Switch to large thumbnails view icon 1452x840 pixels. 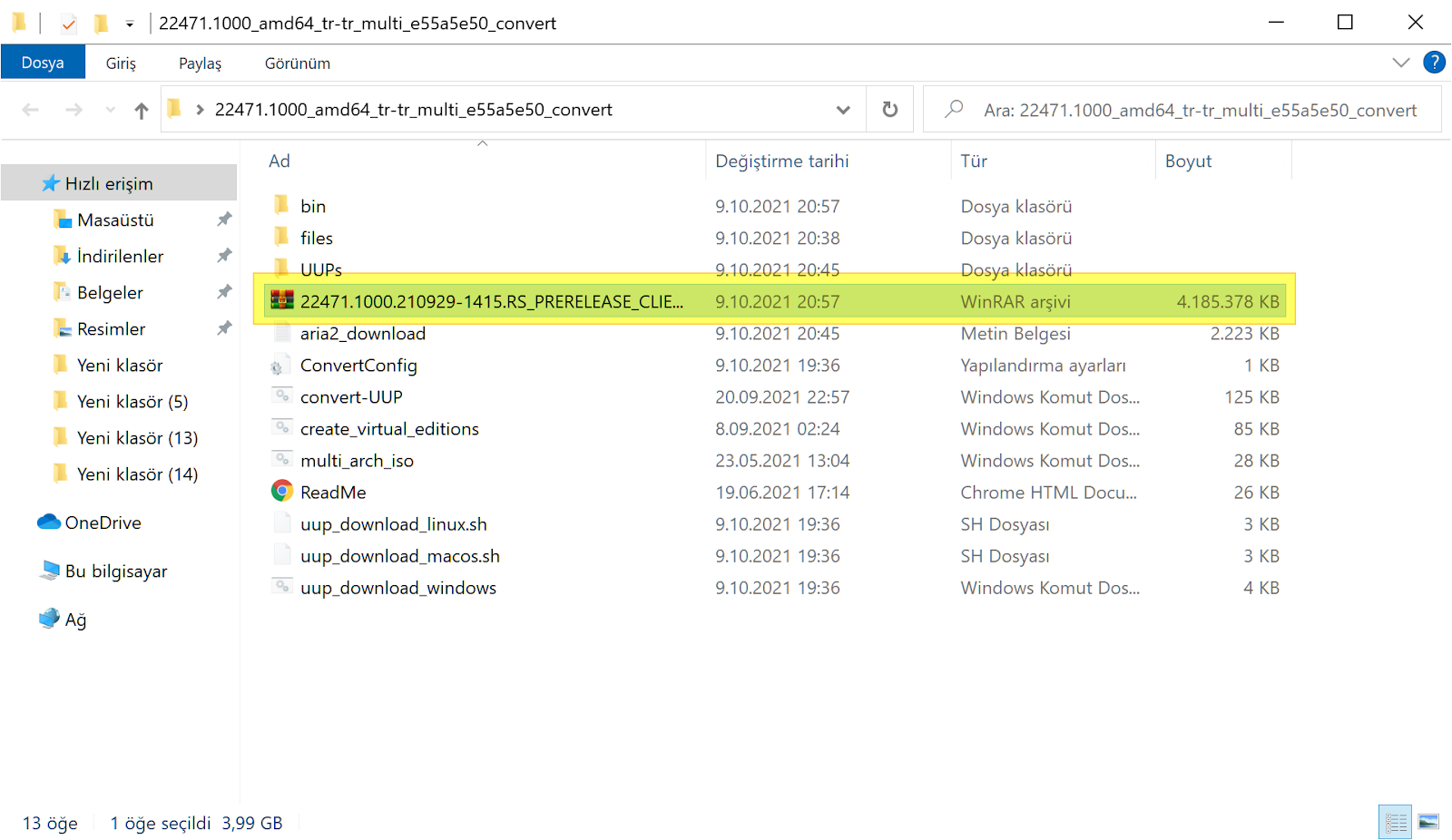coord(1428,822)
